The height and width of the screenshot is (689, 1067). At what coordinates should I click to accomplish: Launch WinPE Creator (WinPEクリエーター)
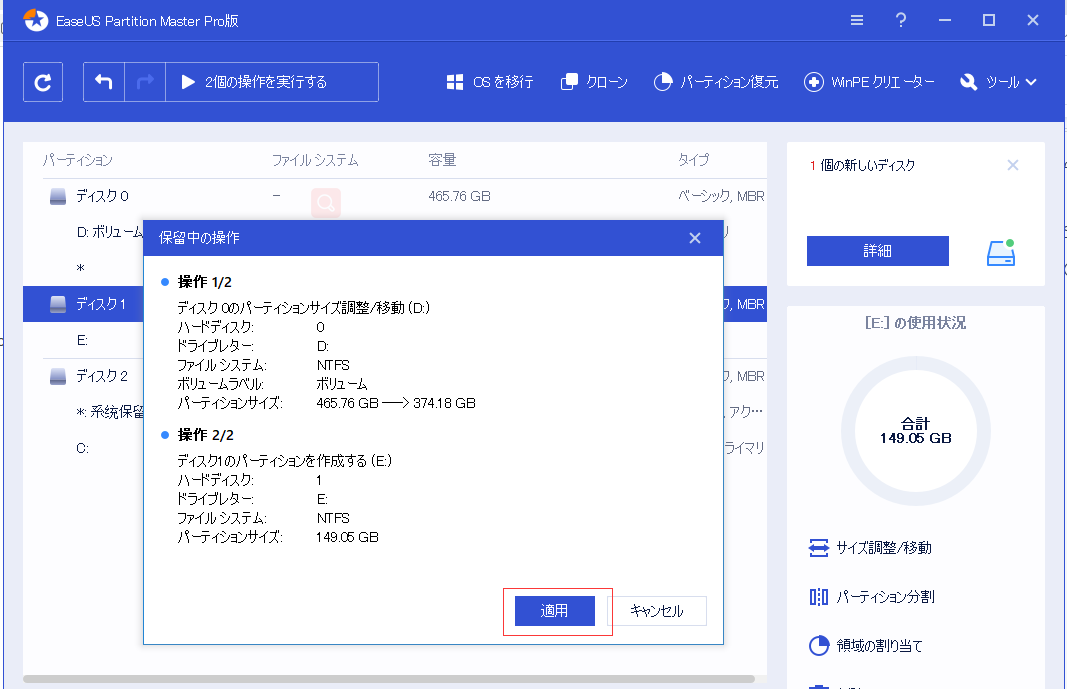[870, 82]
